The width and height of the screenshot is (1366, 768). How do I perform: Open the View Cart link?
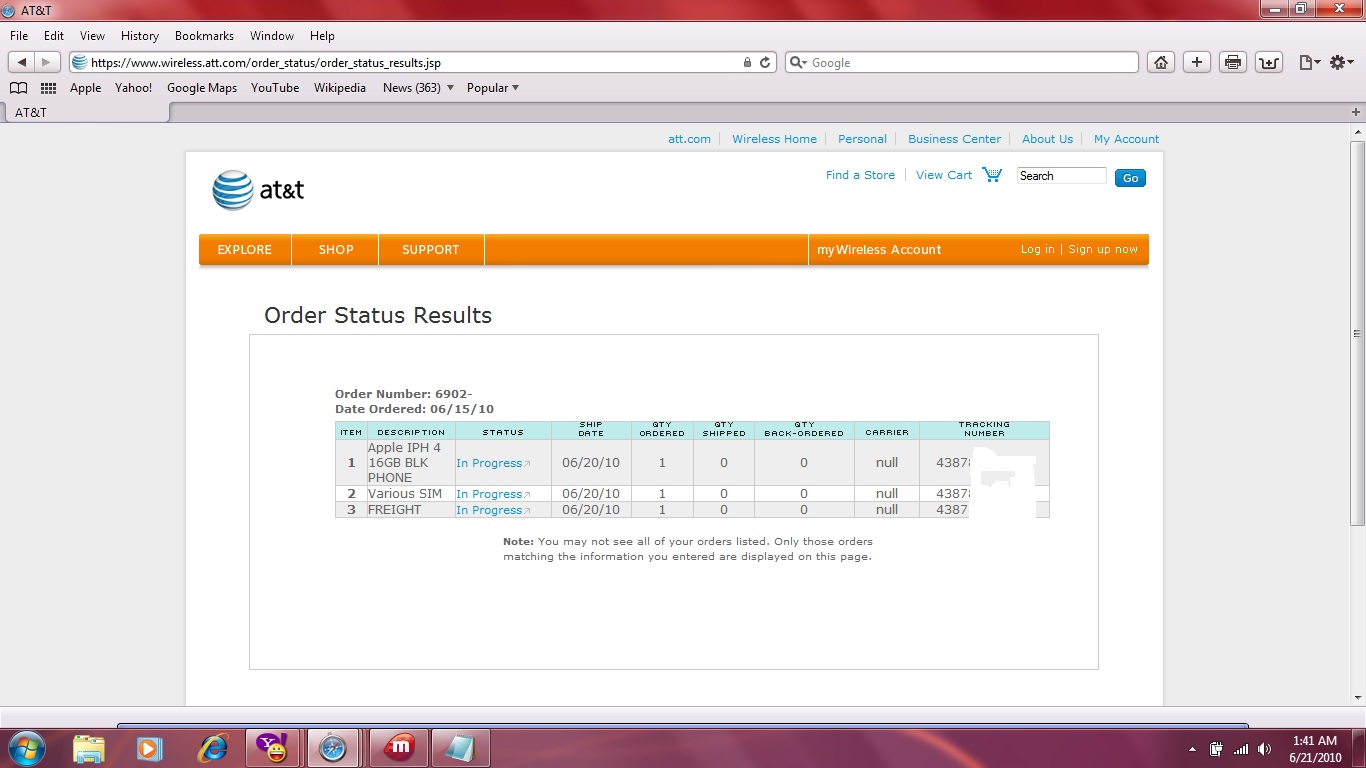[x=944, y=175]
